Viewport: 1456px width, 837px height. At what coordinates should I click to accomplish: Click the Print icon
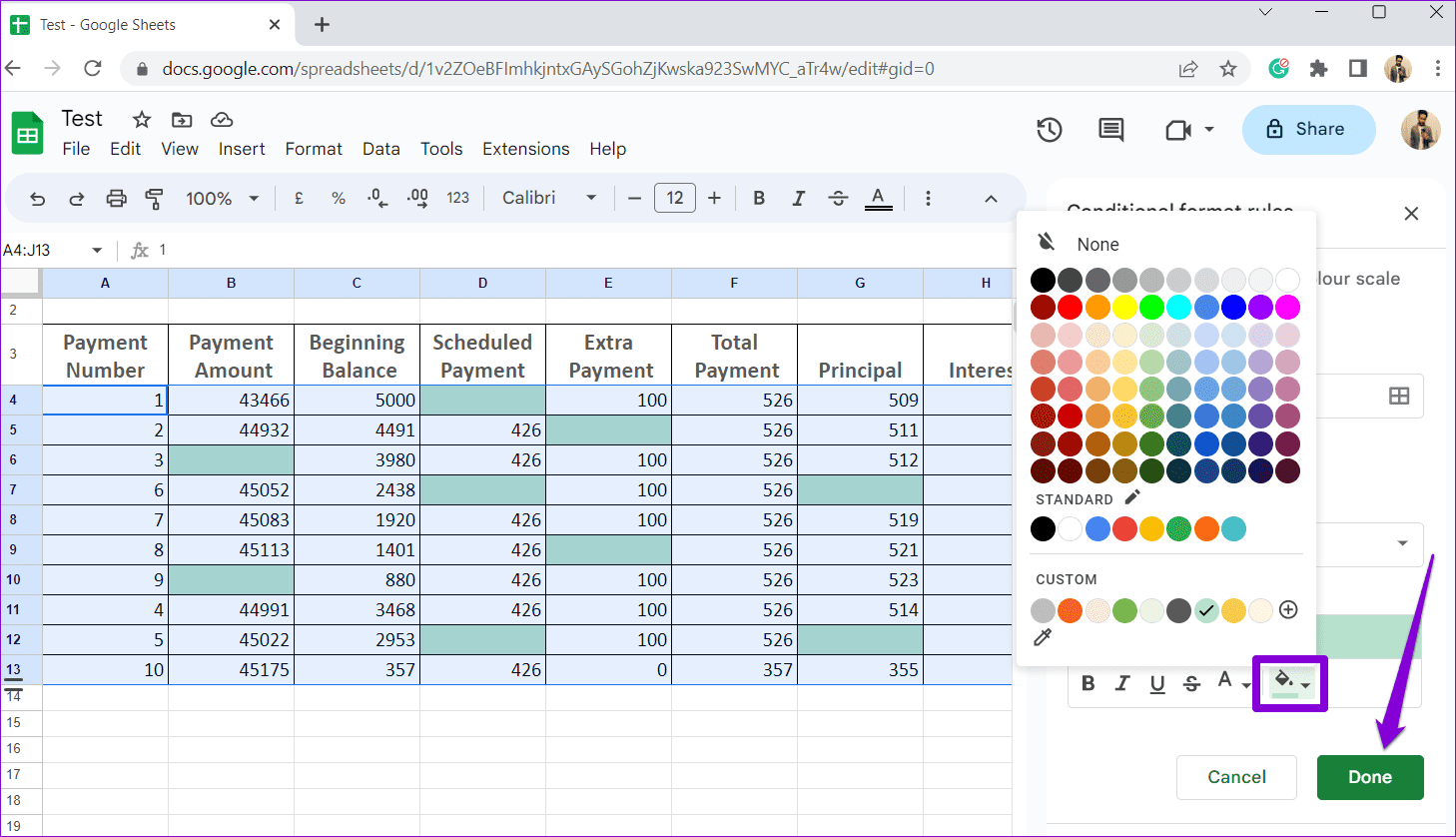(117, 199)
